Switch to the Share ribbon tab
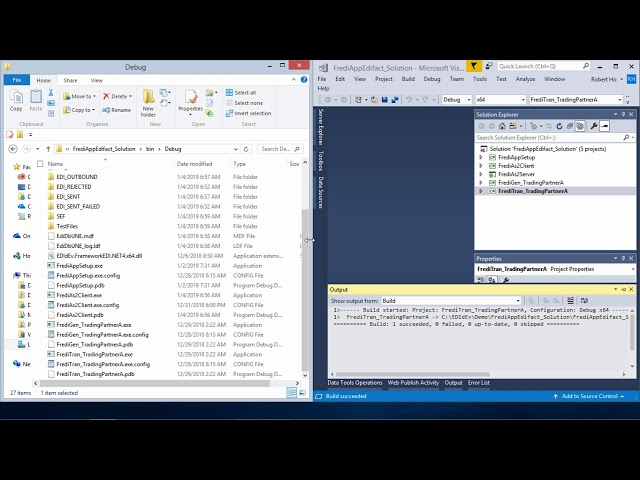 click(x=70, y=80)
